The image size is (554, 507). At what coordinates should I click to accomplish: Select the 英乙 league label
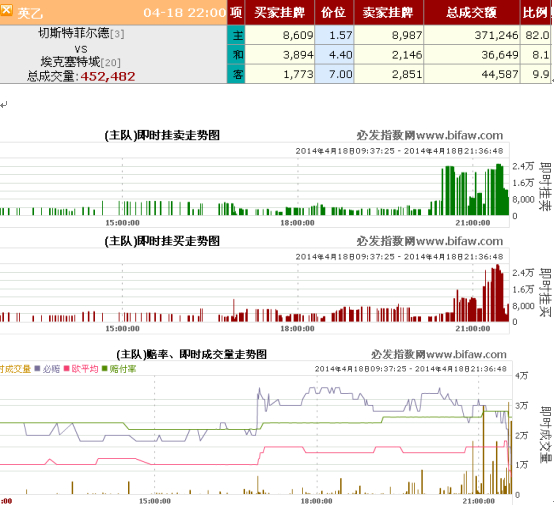[30, 13]
